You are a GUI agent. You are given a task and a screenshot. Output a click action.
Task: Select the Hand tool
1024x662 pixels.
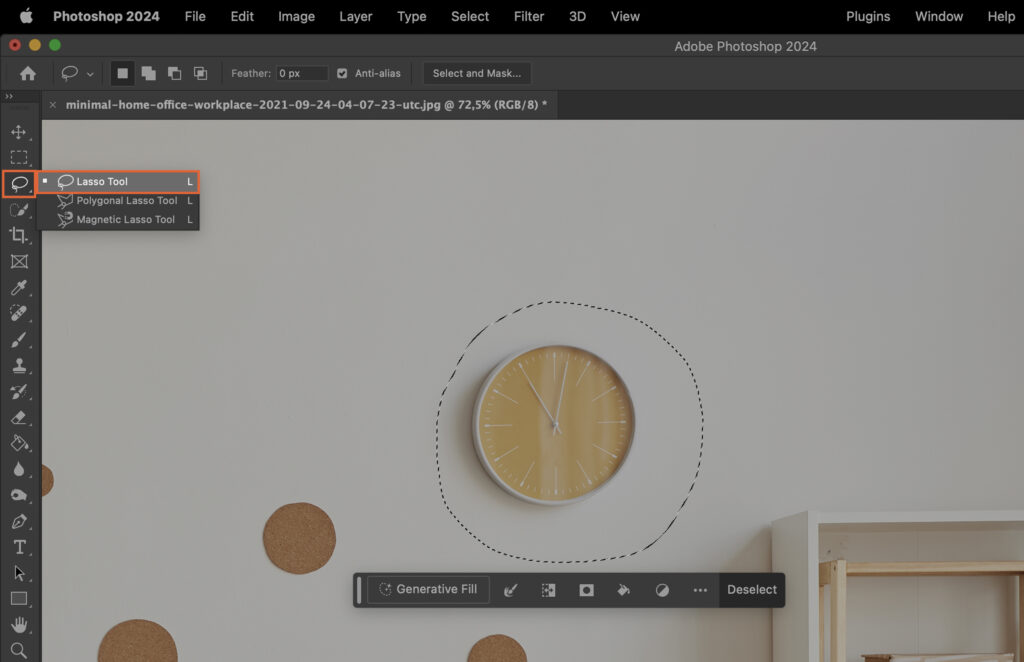tap(18, 625)
